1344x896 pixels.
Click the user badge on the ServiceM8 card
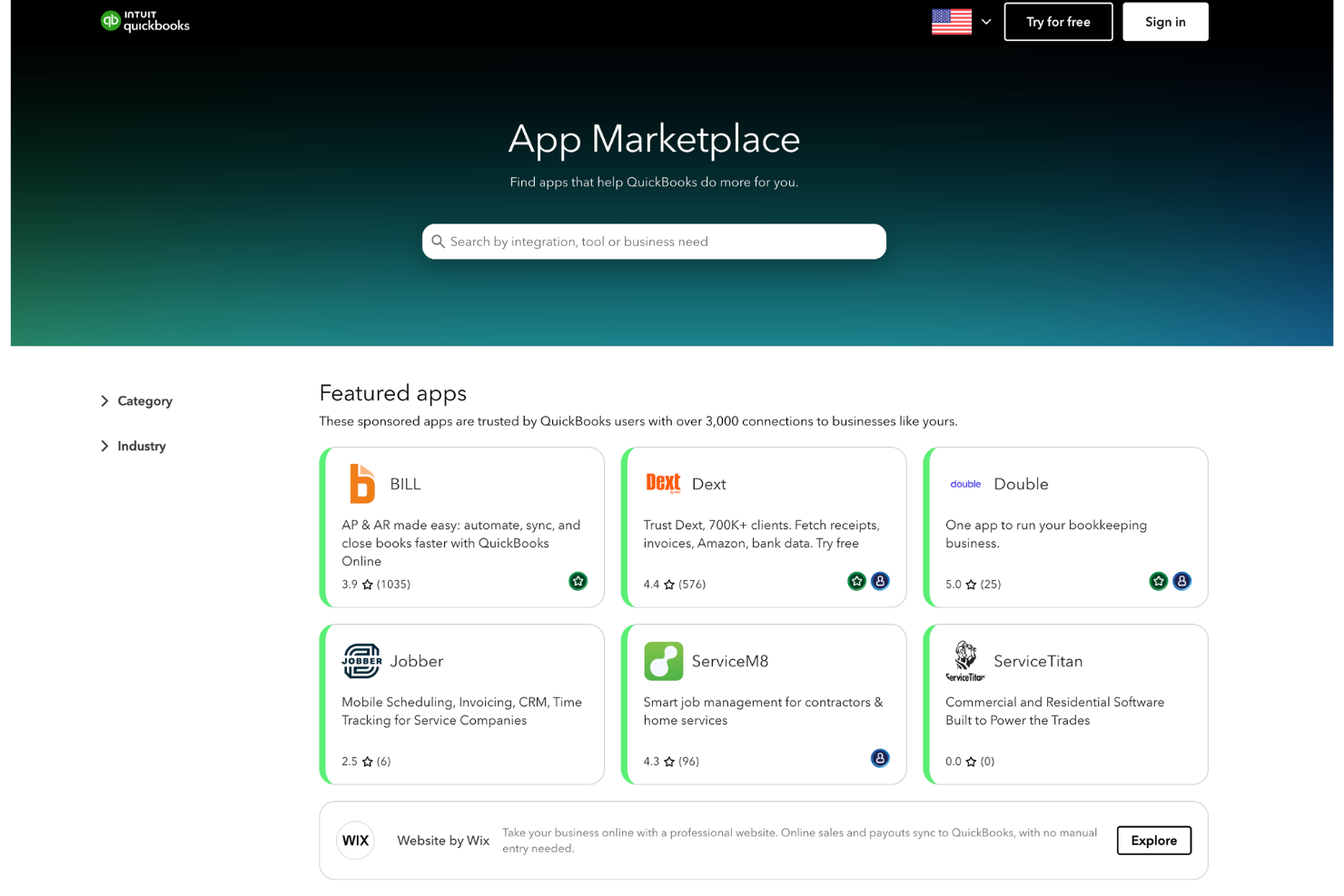click(x=880, y=758)
